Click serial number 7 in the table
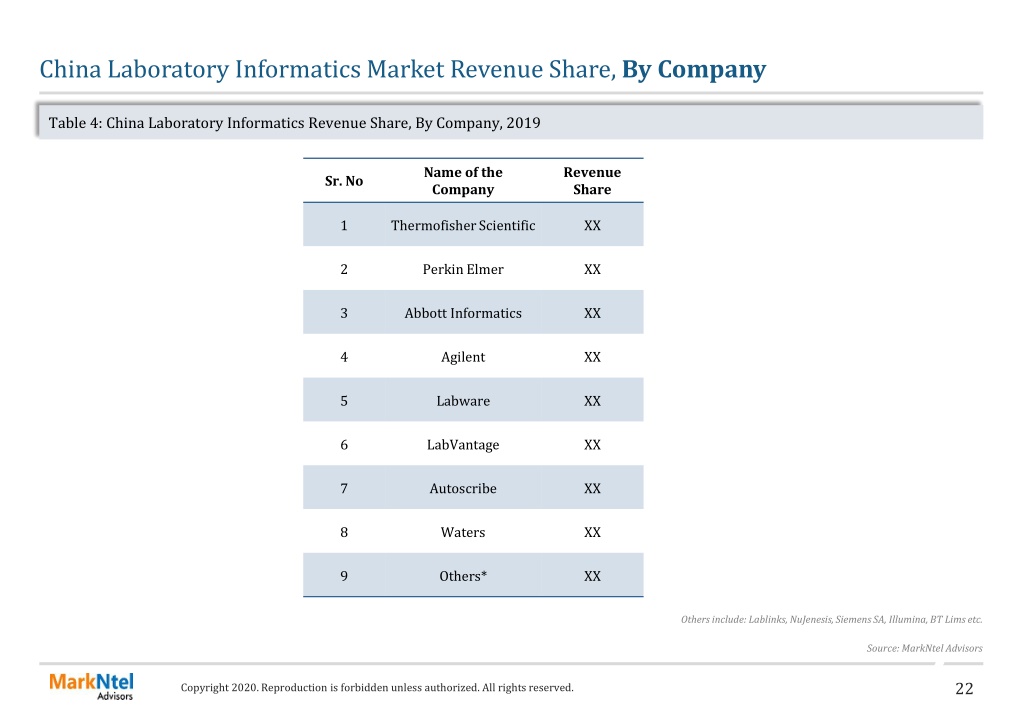This screenshot has width=1023, height=708. pyautogui.click(x=344, y=488)
